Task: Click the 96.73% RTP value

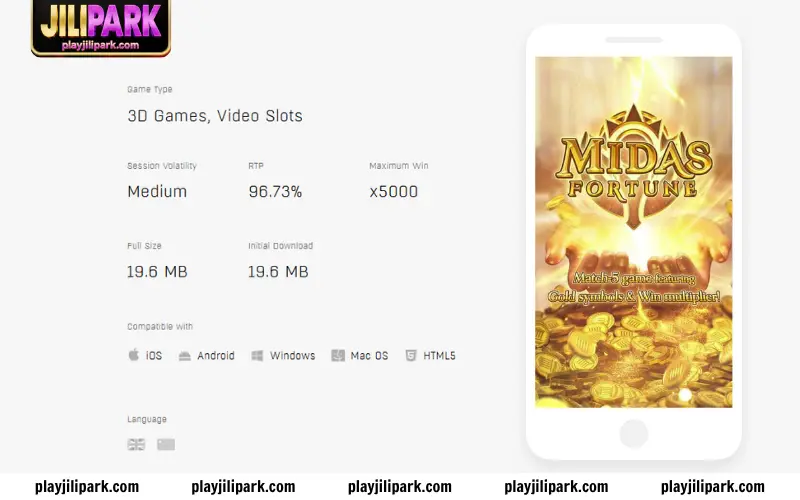Action: click(275, 192)
